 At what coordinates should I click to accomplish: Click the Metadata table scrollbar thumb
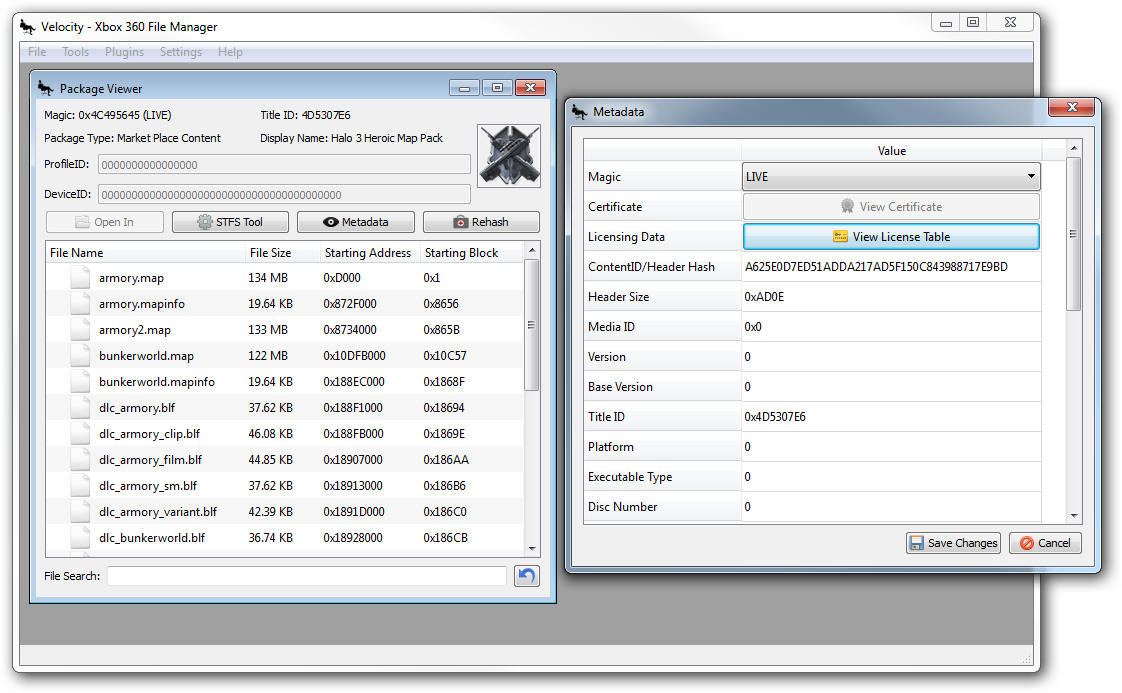coord(1073,234)
